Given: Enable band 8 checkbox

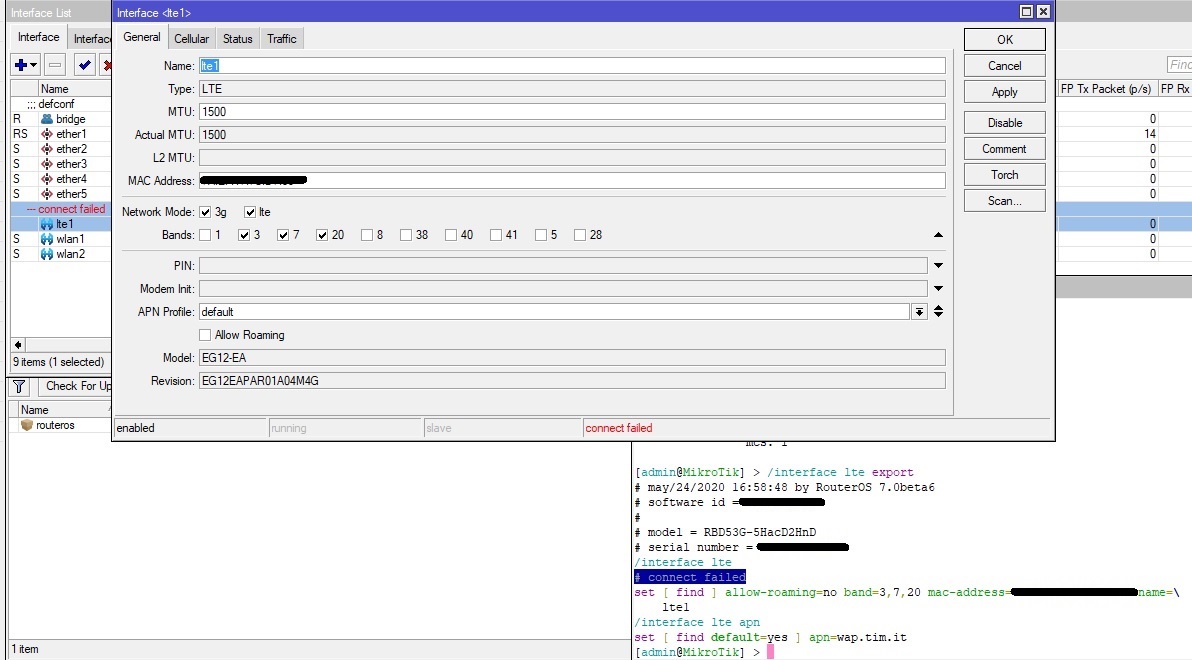Looking at the screenshot, I should click(x=367, y=235).
